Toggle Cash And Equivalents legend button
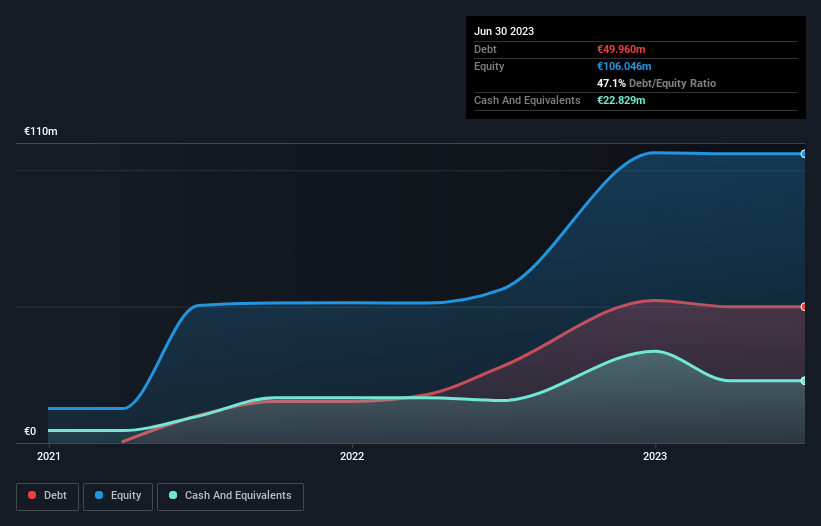The height and width of the screenshot is (526, 821). (230, 496)
